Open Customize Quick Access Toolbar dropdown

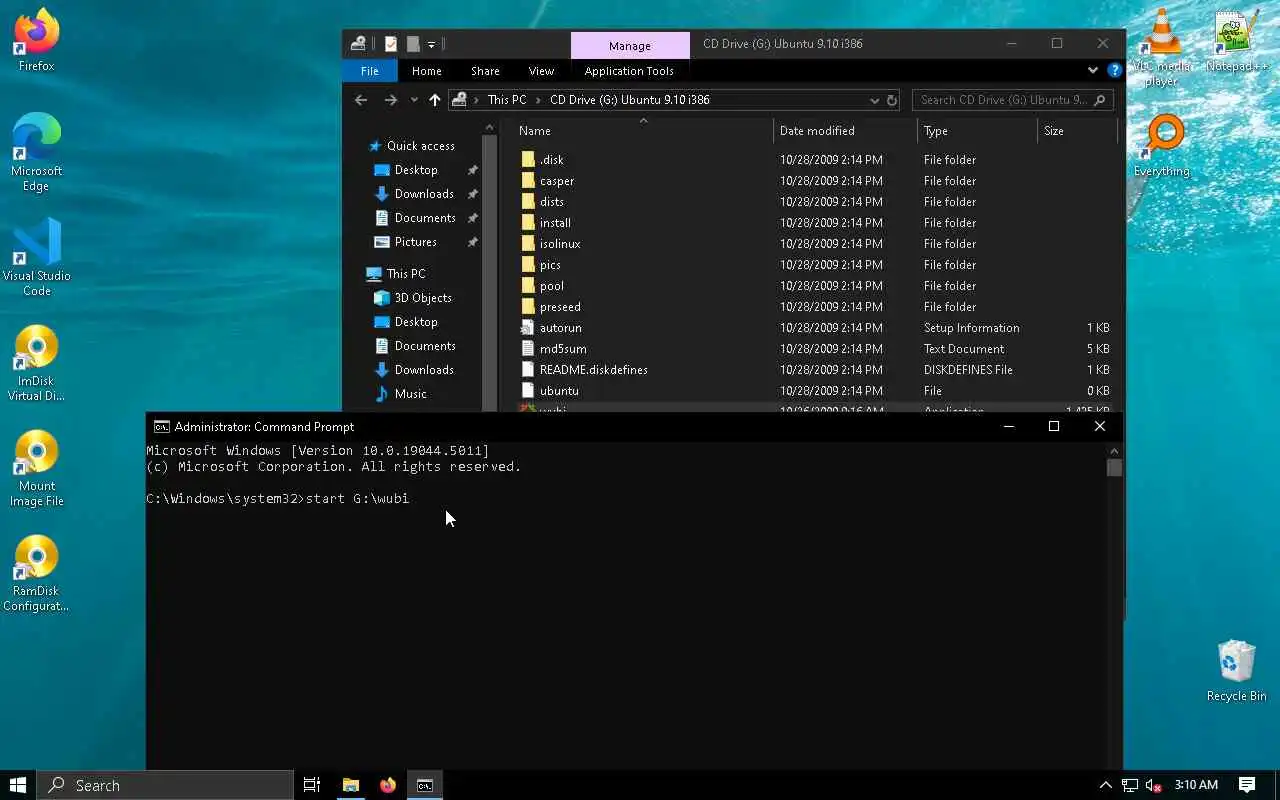coord(432,44)
